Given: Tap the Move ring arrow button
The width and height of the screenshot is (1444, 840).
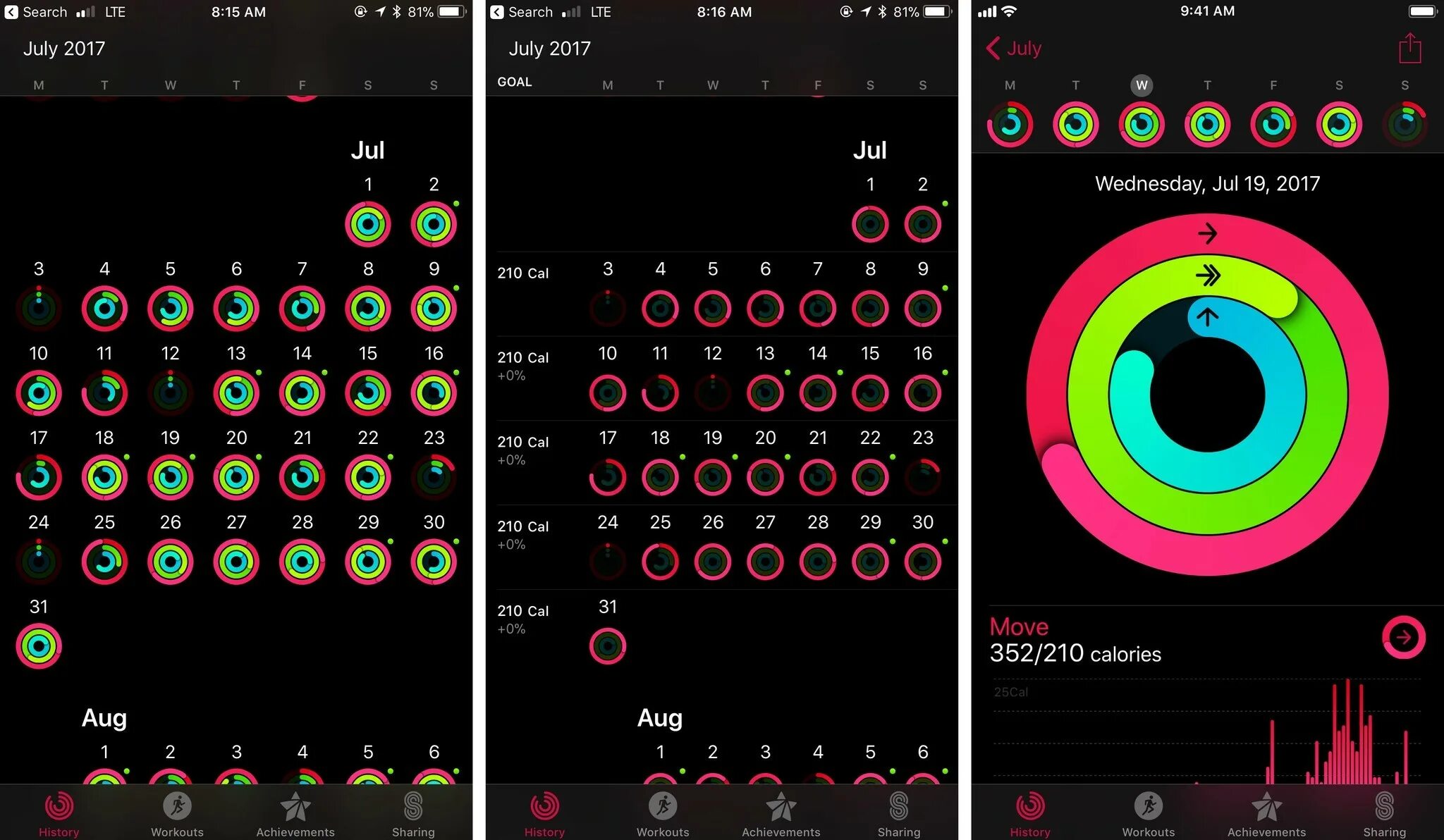Looking at the screenshot, I should (1407, 637).
